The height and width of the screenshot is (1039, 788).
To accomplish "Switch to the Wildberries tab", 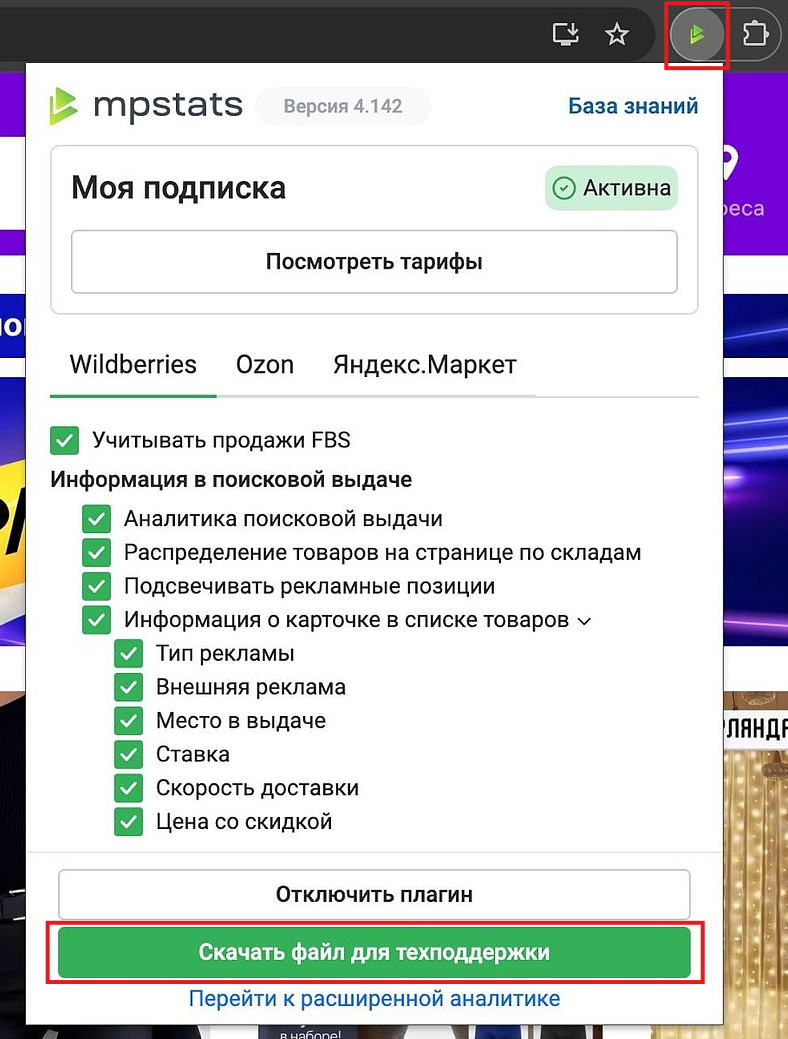I will pyautogui.click(x=133, y=364).
